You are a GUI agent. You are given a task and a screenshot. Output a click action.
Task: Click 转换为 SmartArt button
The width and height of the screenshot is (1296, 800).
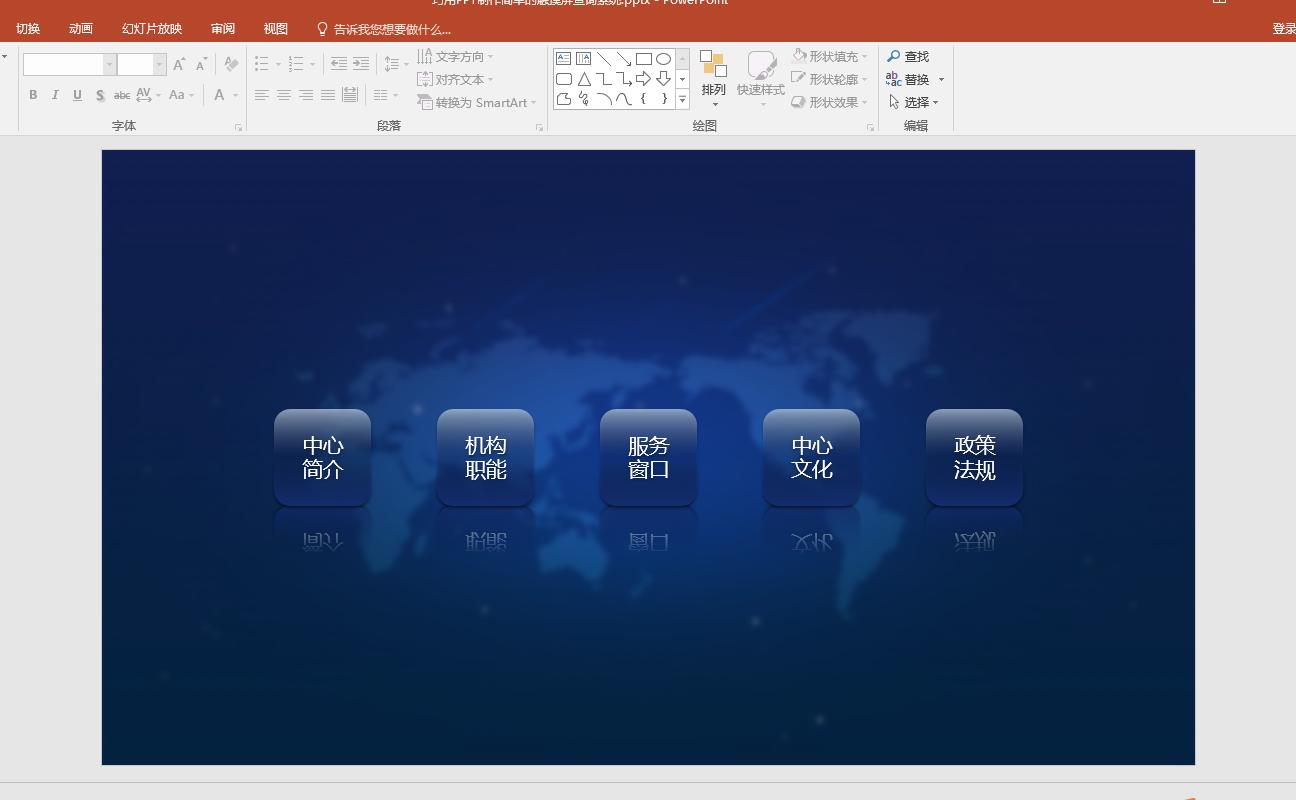pos(477,102)
